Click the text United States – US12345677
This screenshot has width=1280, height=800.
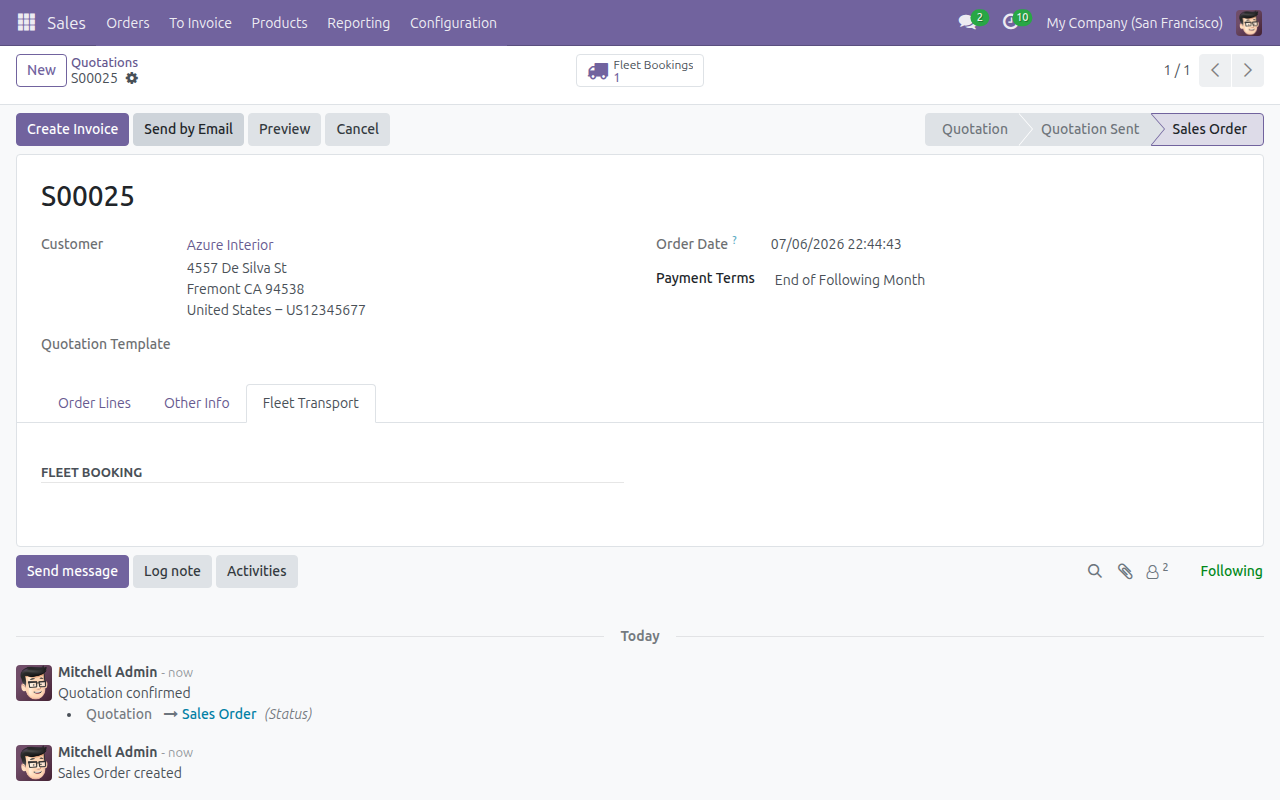tap(276, 310)
